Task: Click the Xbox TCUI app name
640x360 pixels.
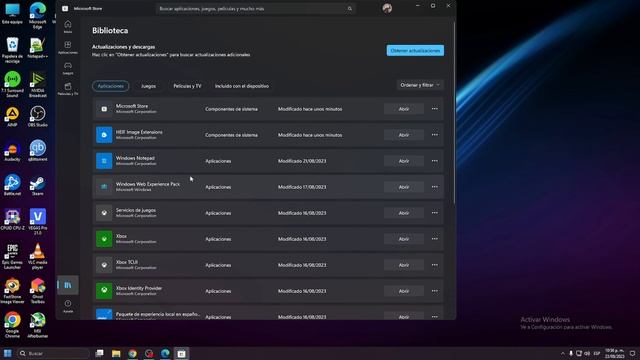Action: (x=127, y=262)
